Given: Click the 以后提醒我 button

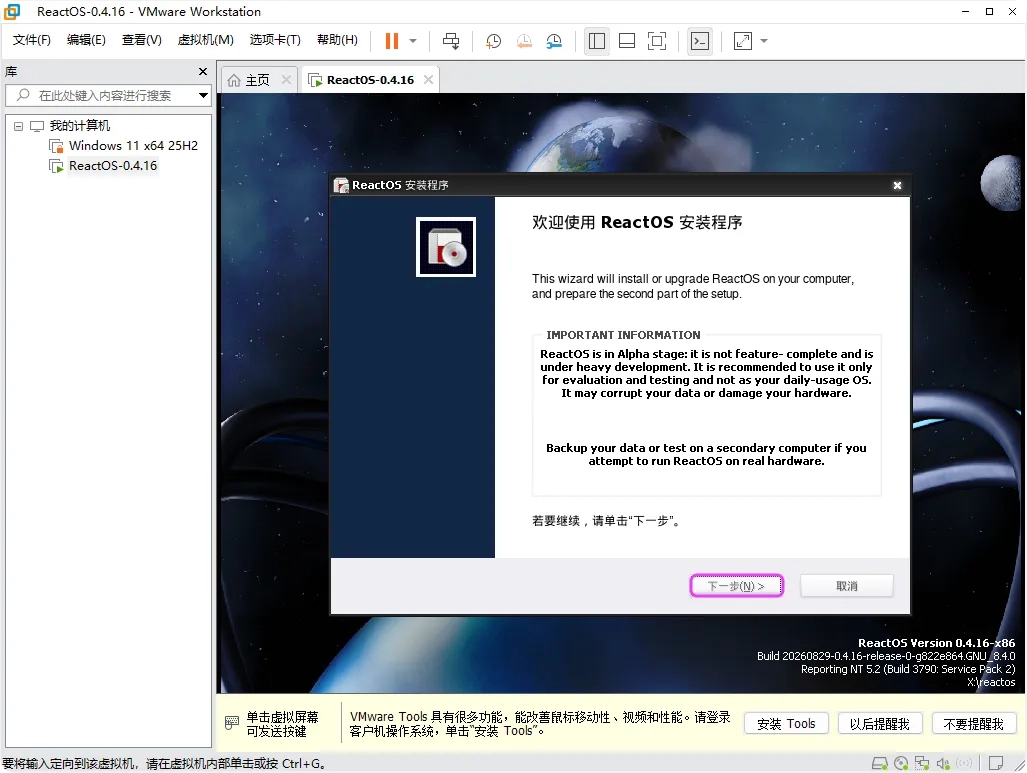Looking at the screenshot, I should coord(880,724).
